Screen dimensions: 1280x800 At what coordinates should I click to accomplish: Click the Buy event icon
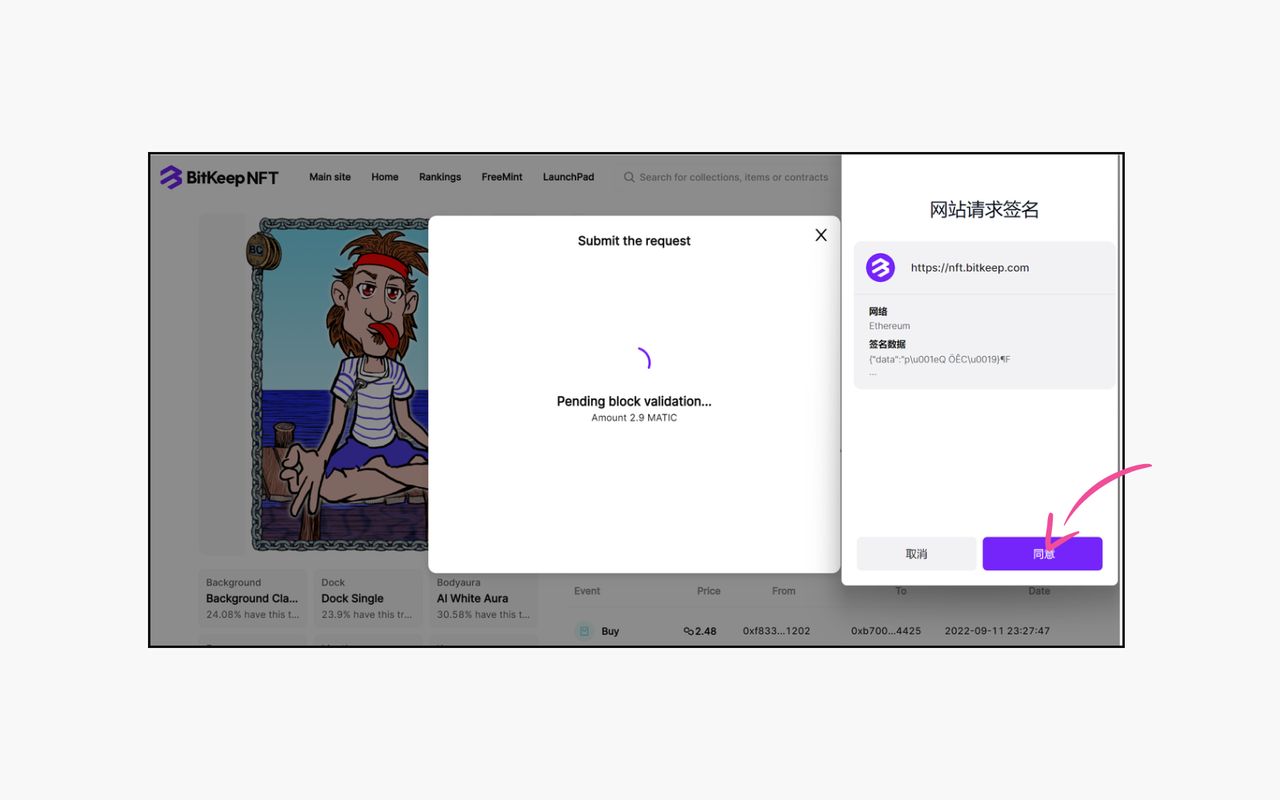pyautogui.click(x=584, y=631)
